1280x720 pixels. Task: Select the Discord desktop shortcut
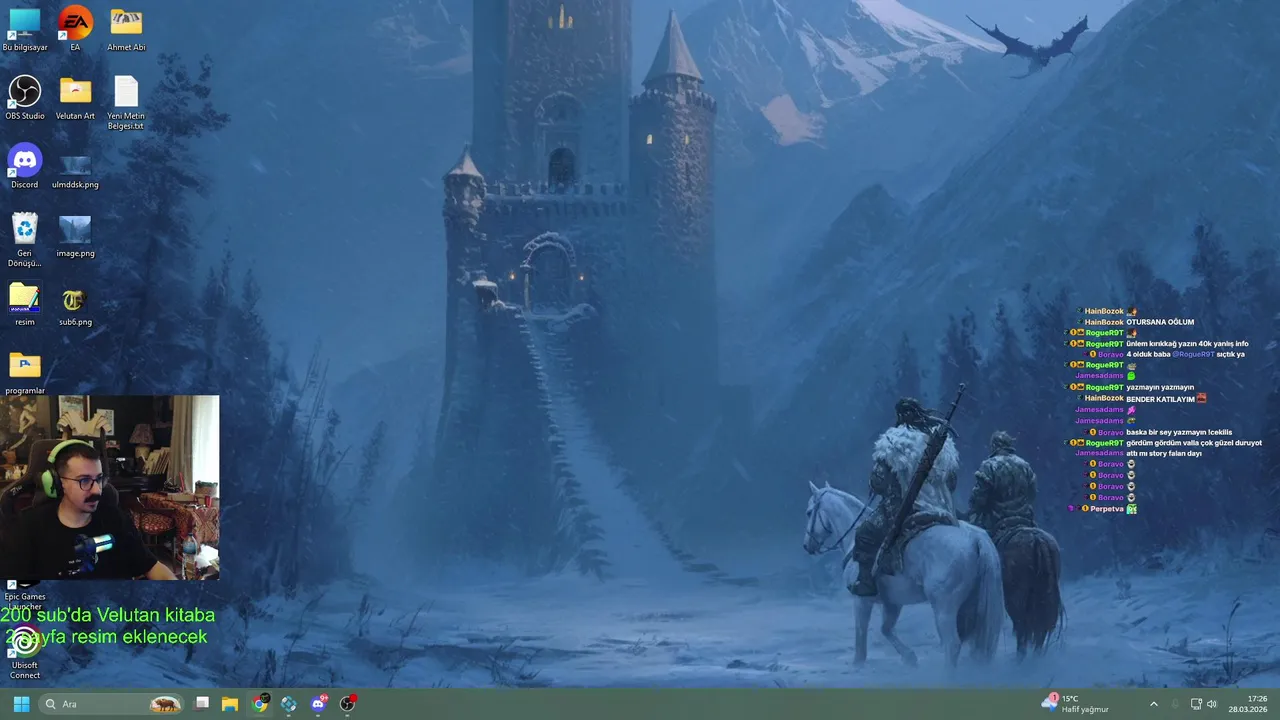pos(24,167)
